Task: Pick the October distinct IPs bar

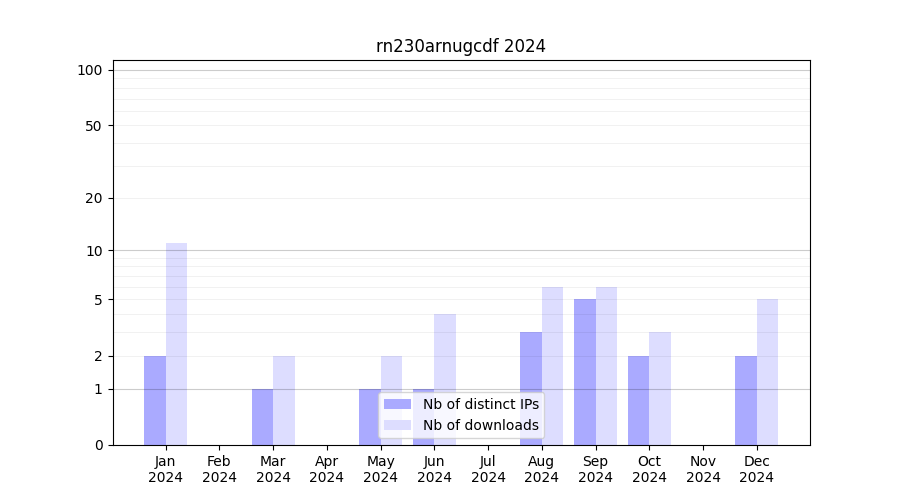Action: (638, 400)
